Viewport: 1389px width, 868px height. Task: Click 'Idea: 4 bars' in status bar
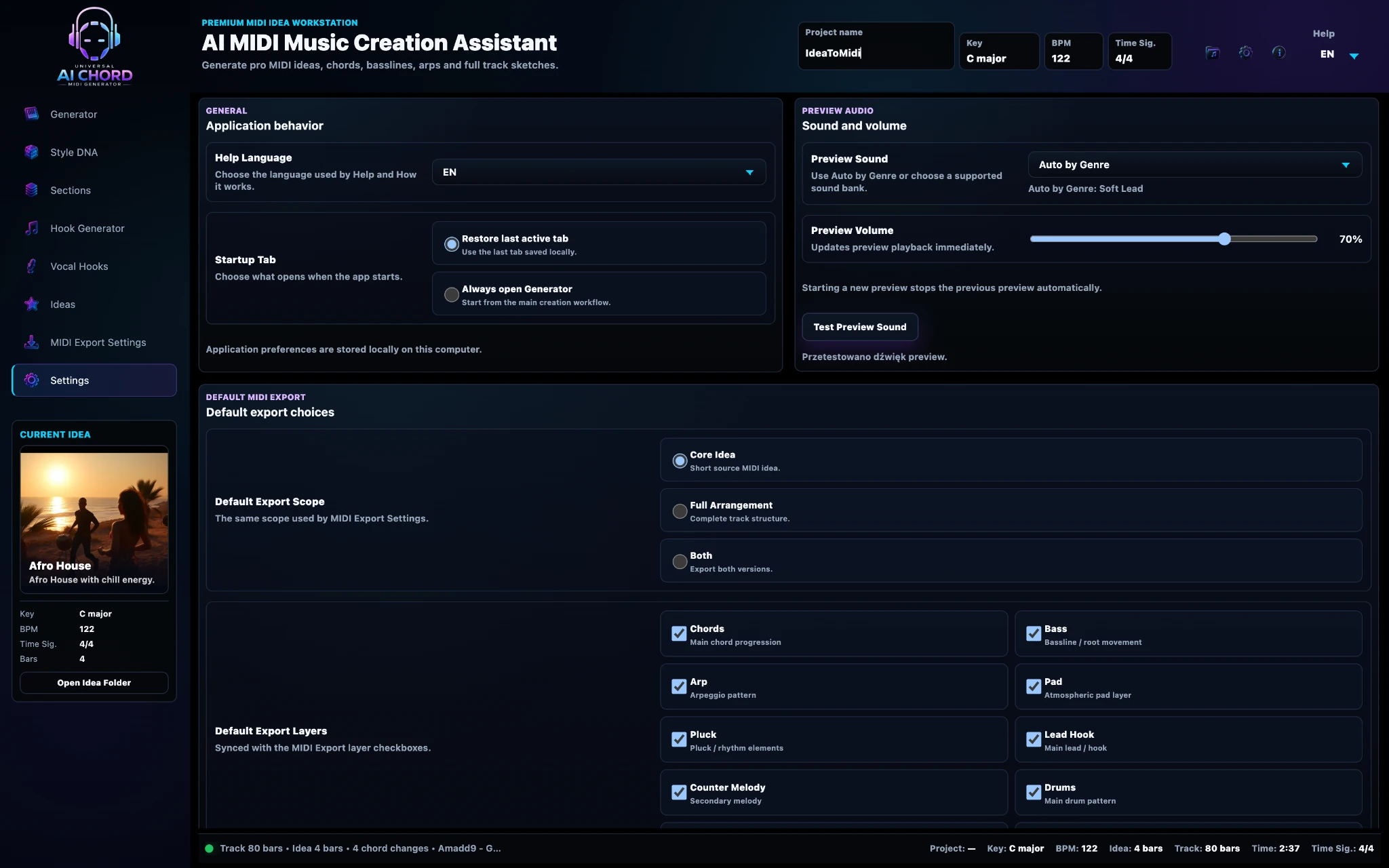pyautogui.click(x=1135, y=848)
